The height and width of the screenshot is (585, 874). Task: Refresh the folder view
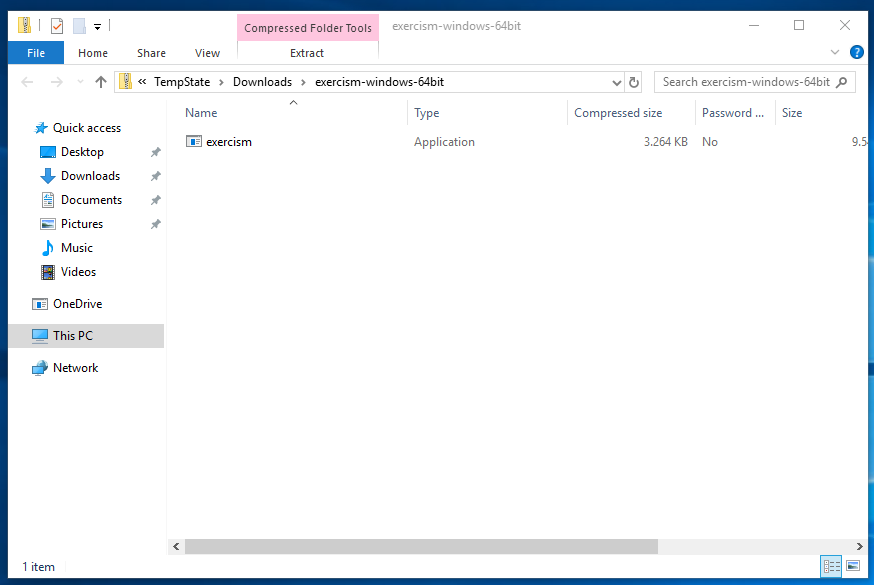tap(634, 82)
